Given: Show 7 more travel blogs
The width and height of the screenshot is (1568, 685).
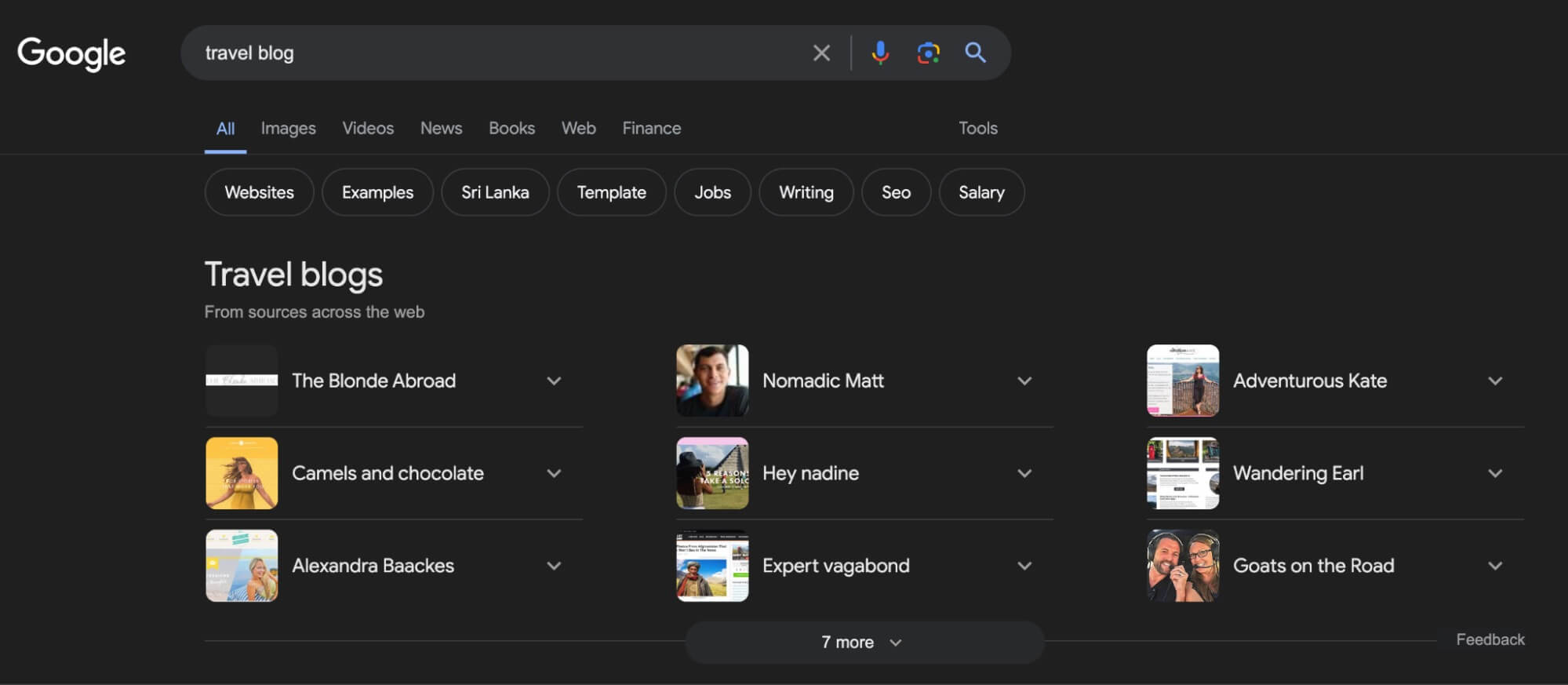Looking at the screenshot, I should (x=864, y=642).
